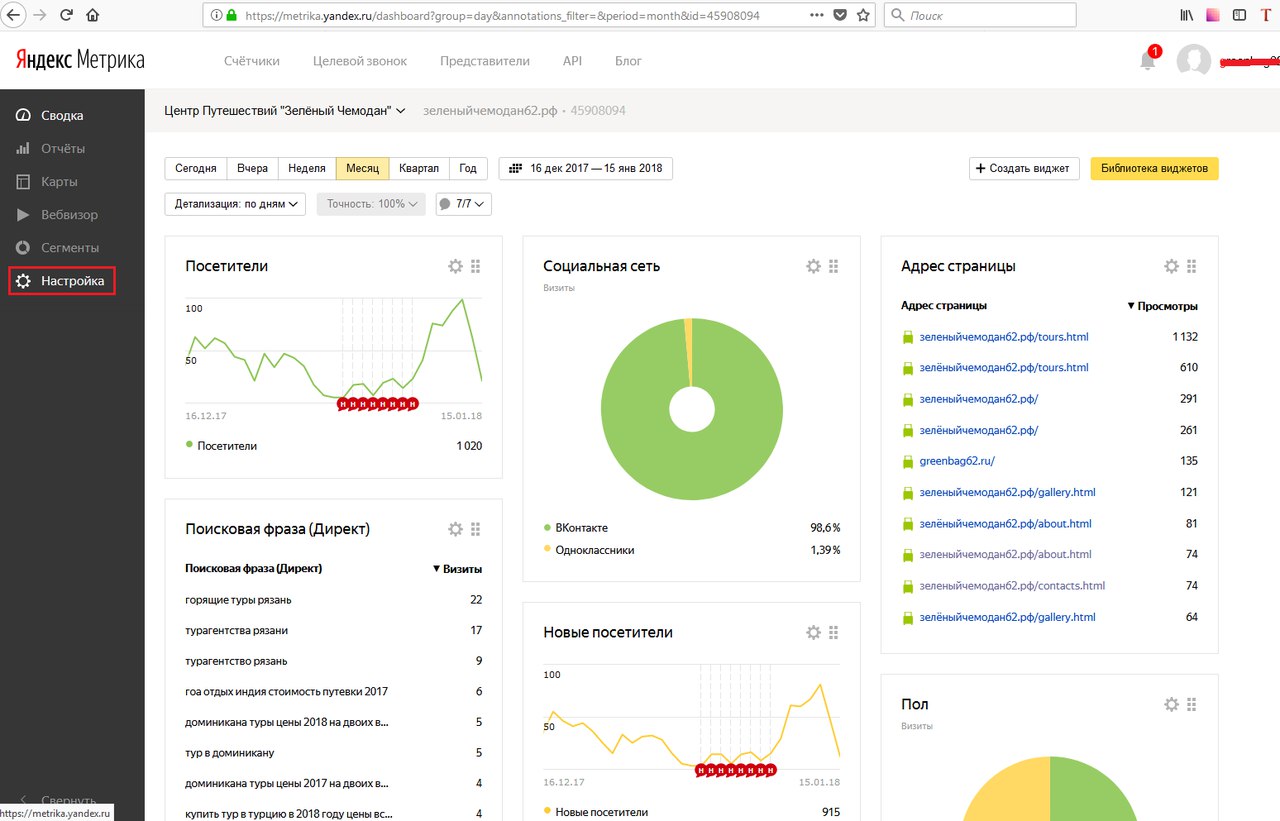Open gallery.html link with 121 views
The width and height of the screenshot is (1280, 821).
tap(1007, 492)
